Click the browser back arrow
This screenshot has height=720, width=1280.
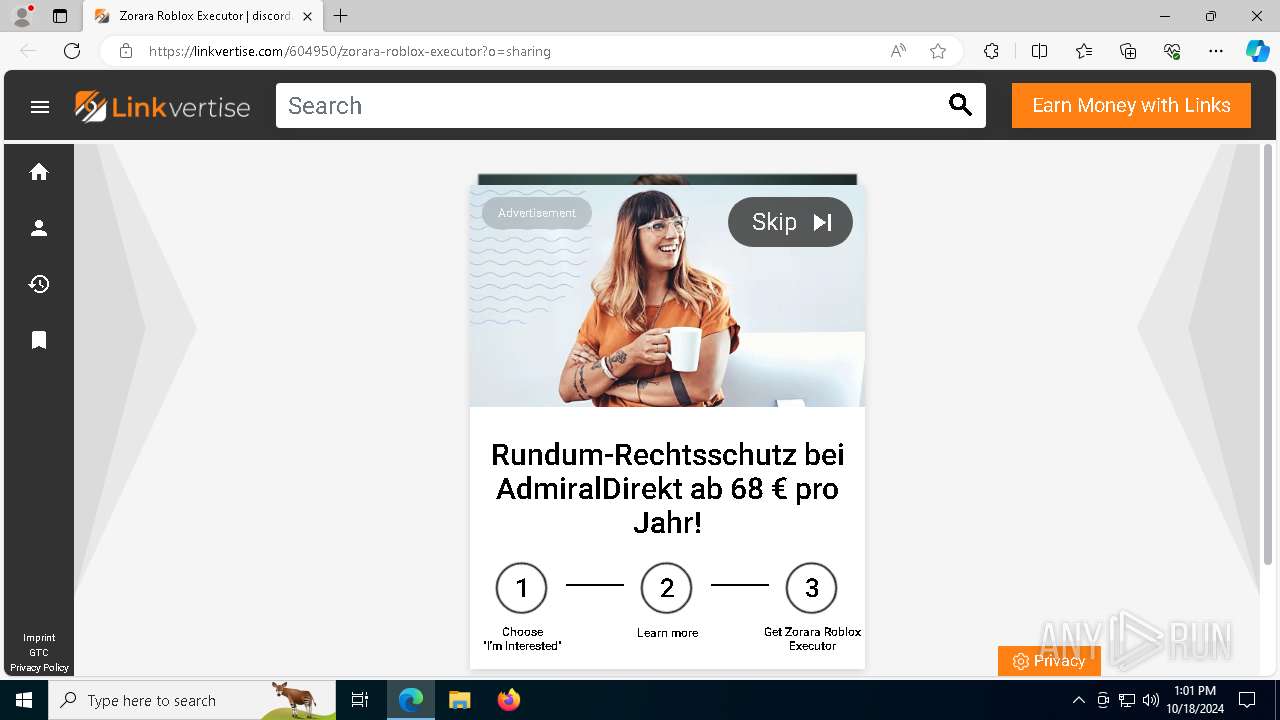[28, 51]
